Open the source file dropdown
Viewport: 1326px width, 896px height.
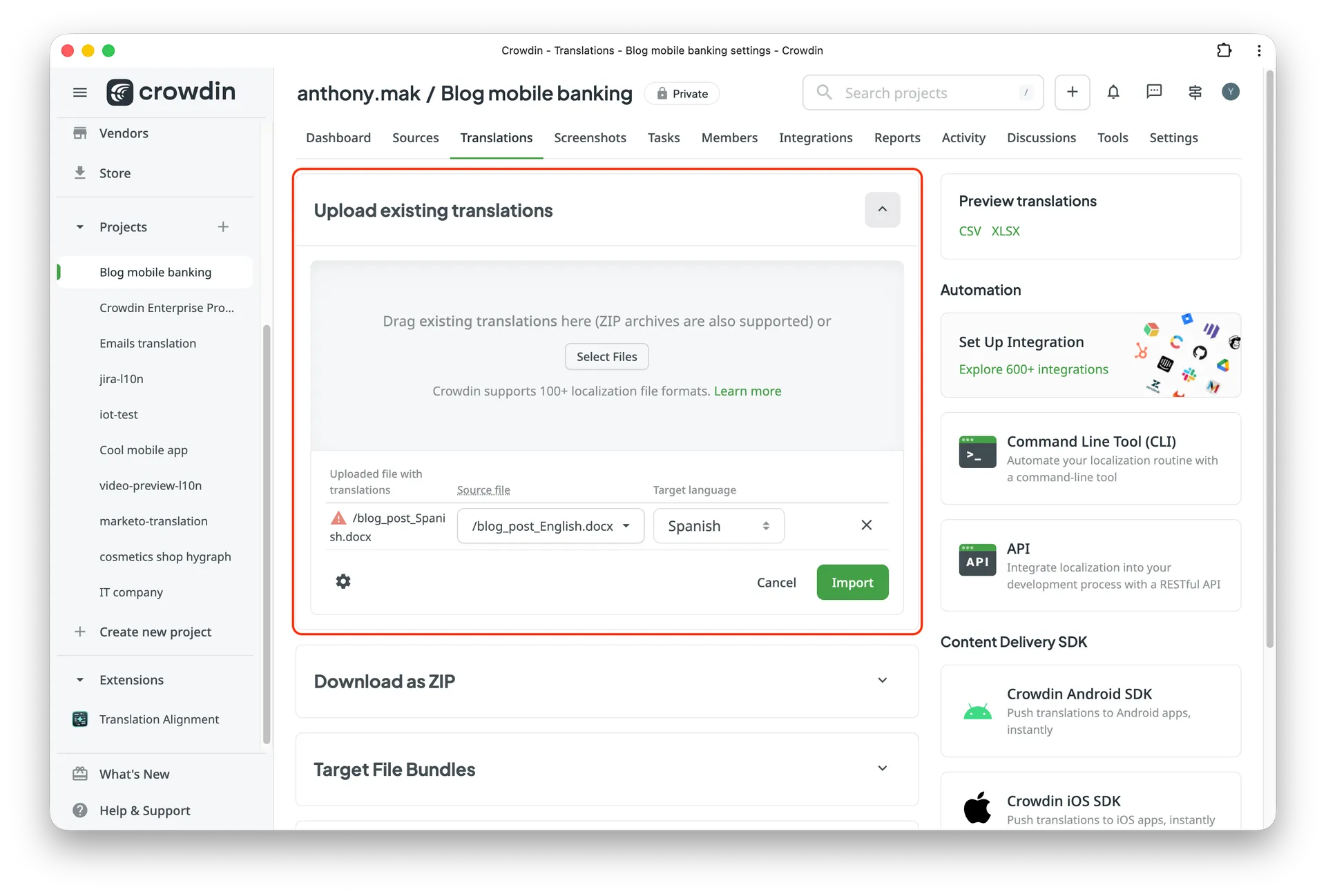pos(550,526)
